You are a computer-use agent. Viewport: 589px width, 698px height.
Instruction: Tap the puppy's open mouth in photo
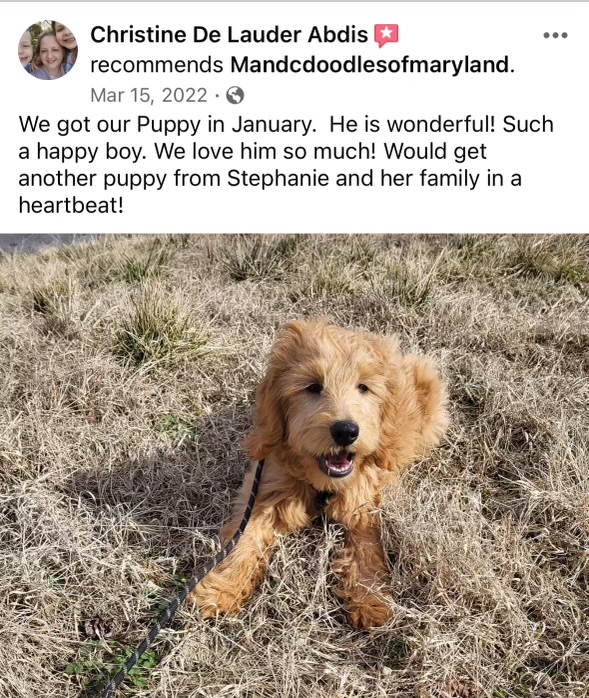coord(337,463)
